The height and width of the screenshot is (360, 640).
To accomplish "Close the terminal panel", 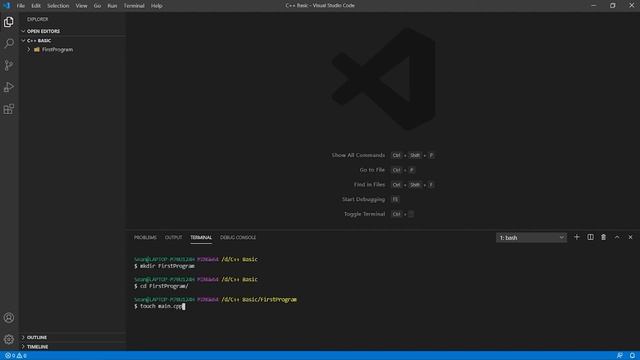I will pos(630,237).
